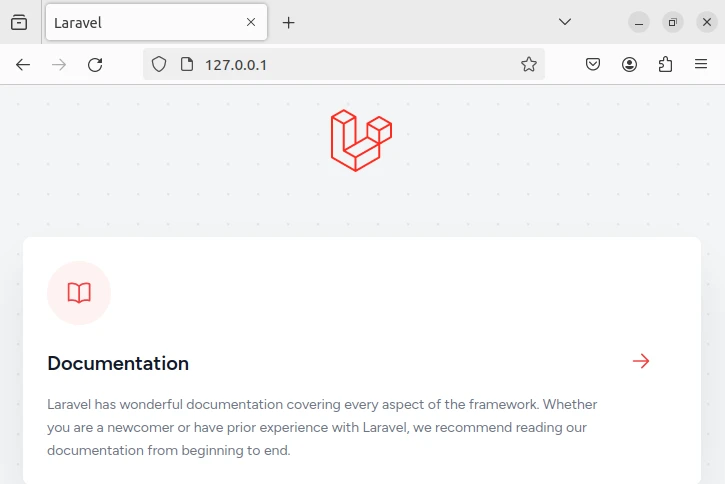Click the page info icon in address bar
This screenshot has height=484, width=725.
click(186, 65)
